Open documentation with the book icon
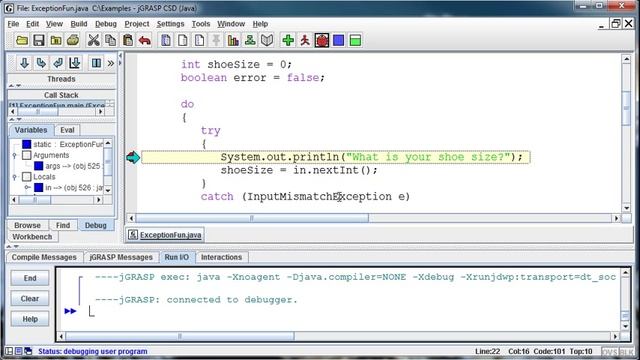640x360 pixels. [267, 40]
